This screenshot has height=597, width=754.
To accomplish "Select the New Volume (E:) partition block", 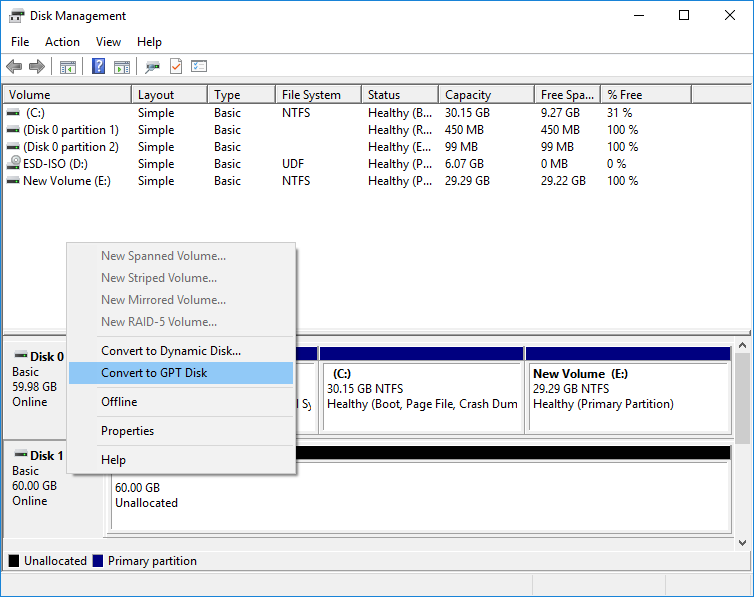I will click(x=628, y=390).
